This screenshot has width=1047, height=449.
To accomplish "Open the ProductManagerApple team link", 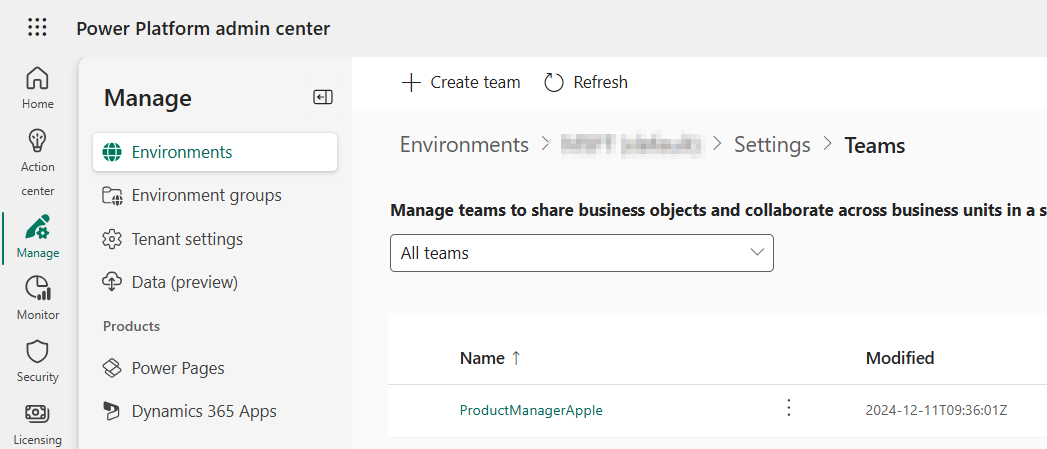I will (531, 410).
